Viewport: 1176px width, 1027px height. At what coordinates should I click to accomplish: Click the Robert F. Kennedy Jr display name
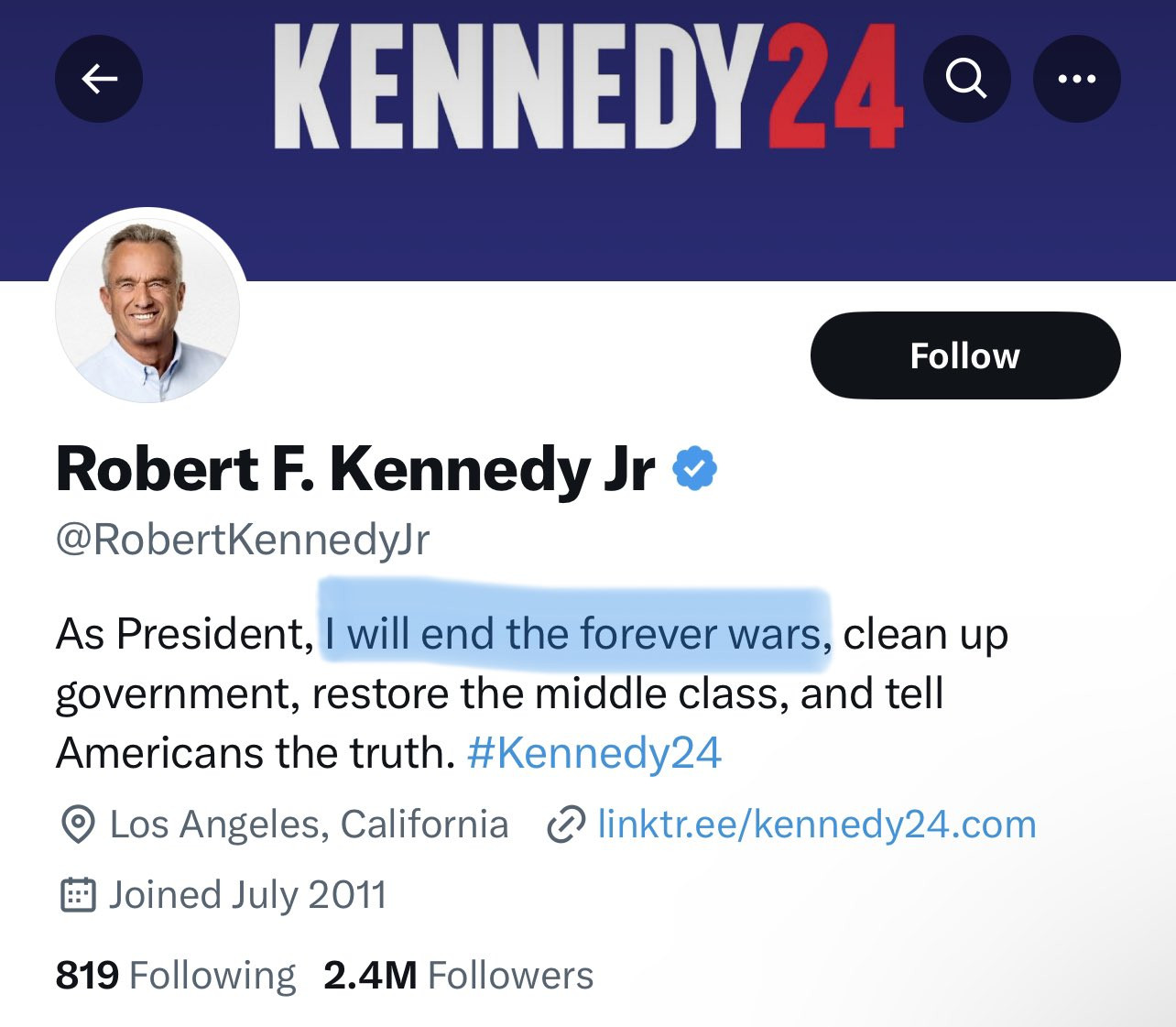(355, 469)
